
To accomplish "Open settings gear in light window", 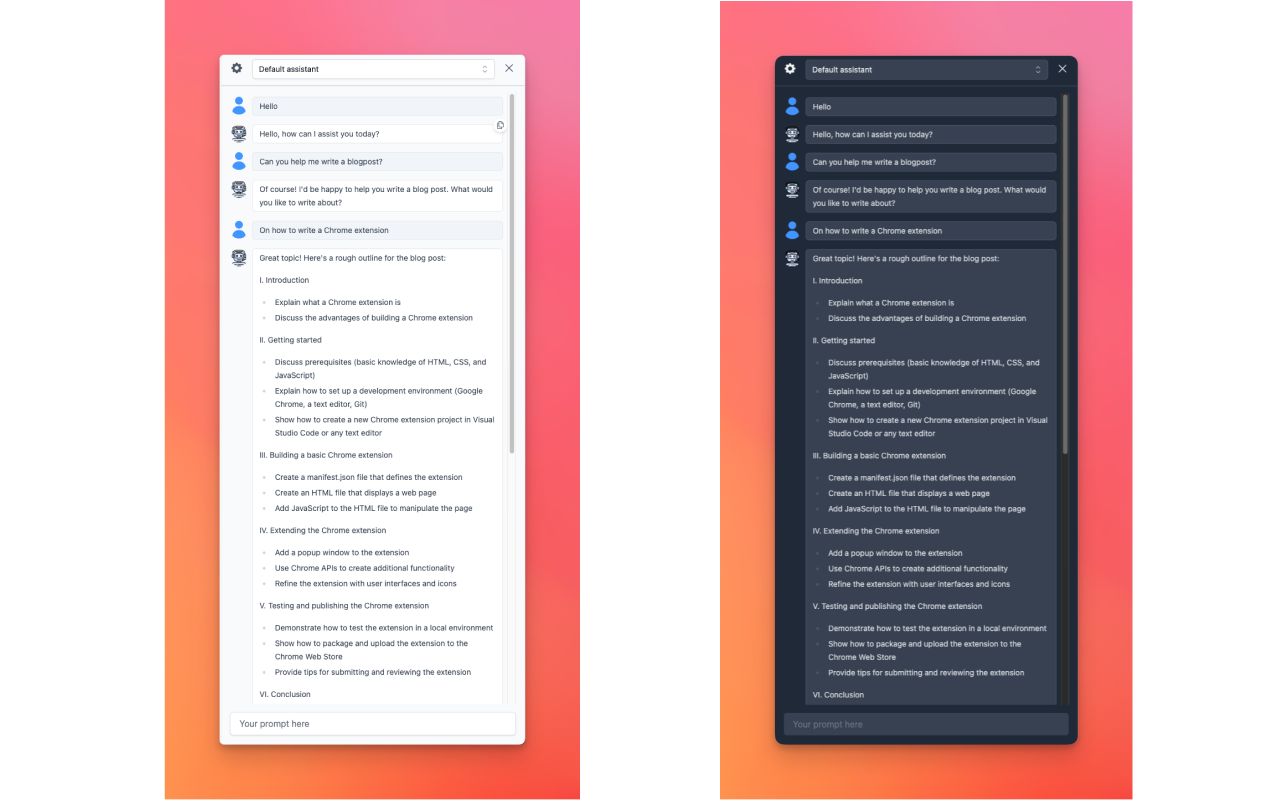I will click(x=237, y=68).
